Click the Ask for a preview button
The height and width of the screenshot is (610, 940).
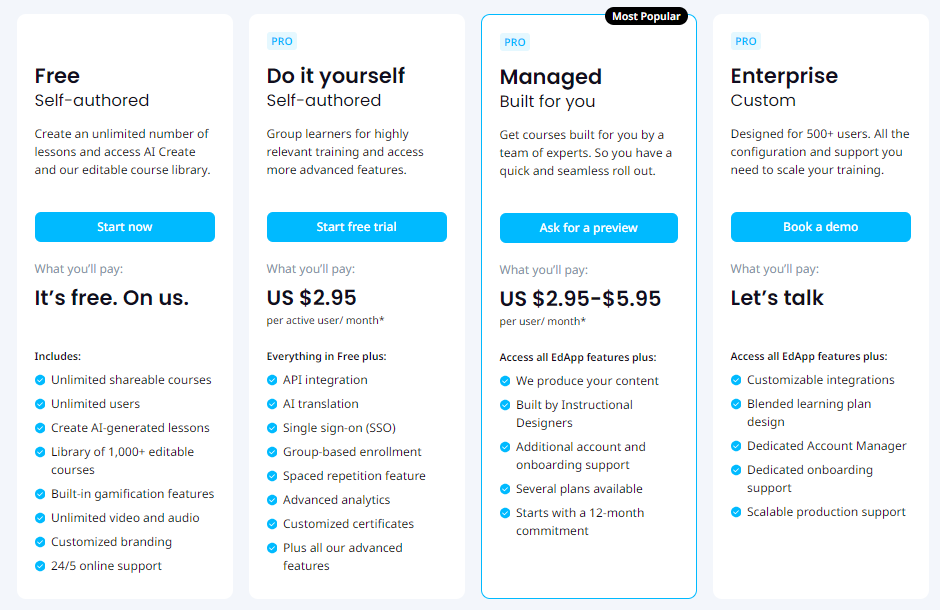pos(588,228)
